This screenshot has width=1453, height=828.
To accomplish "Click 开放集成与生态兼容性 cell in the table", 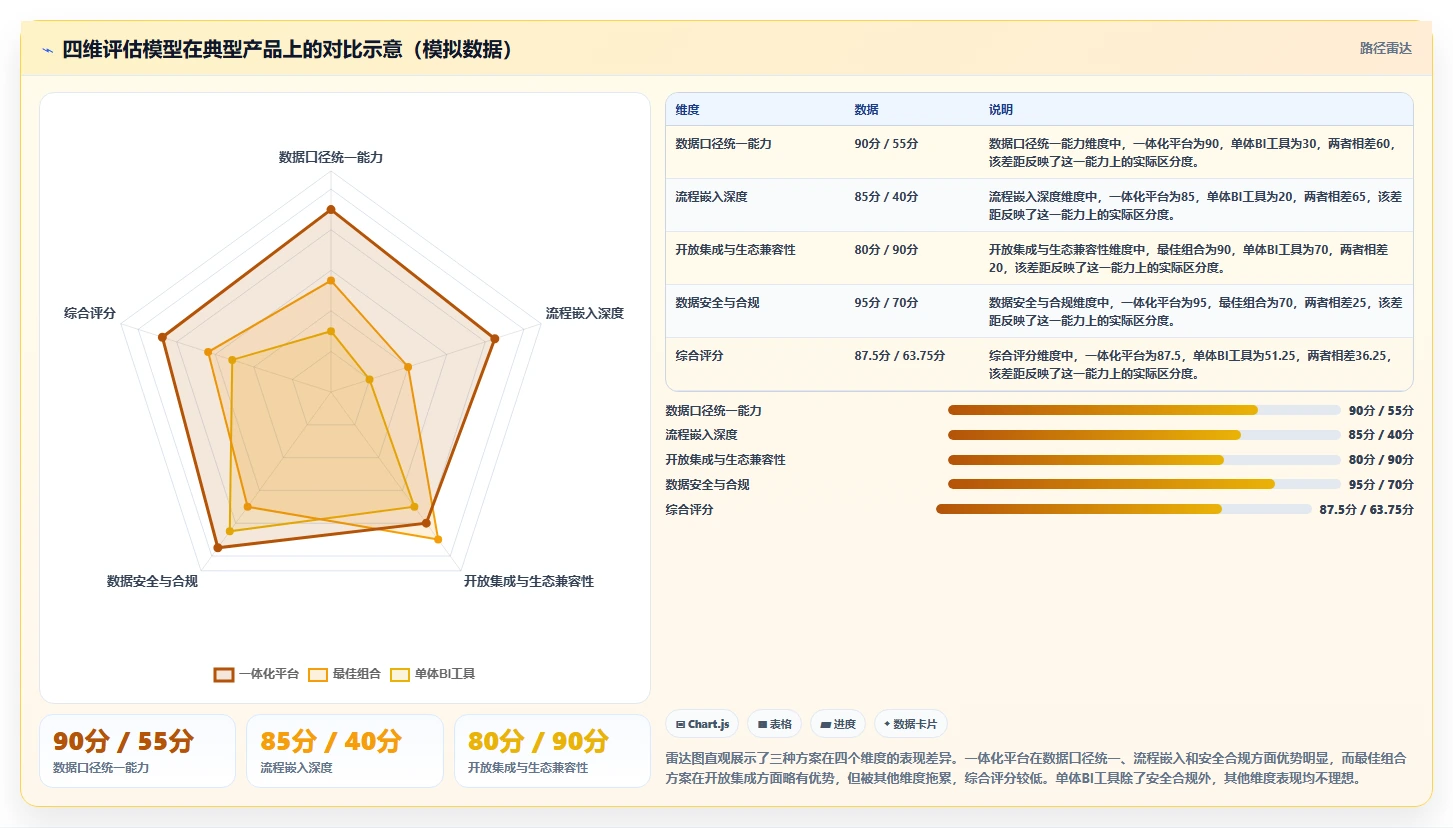I will tap(735, 250).
